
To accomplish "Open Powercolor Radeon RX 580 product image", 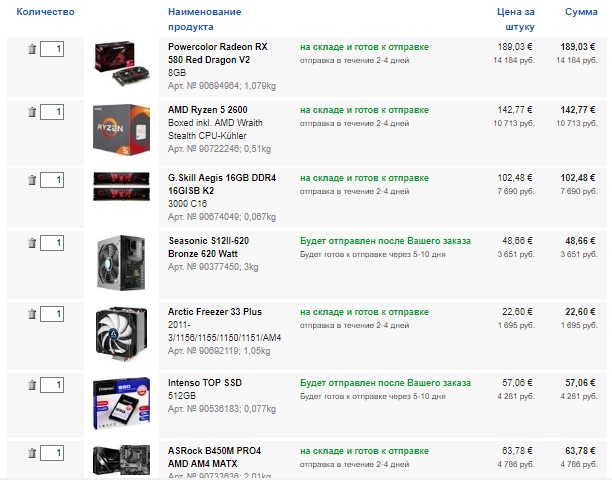I will pyautogui.click(x=122, y=64).
